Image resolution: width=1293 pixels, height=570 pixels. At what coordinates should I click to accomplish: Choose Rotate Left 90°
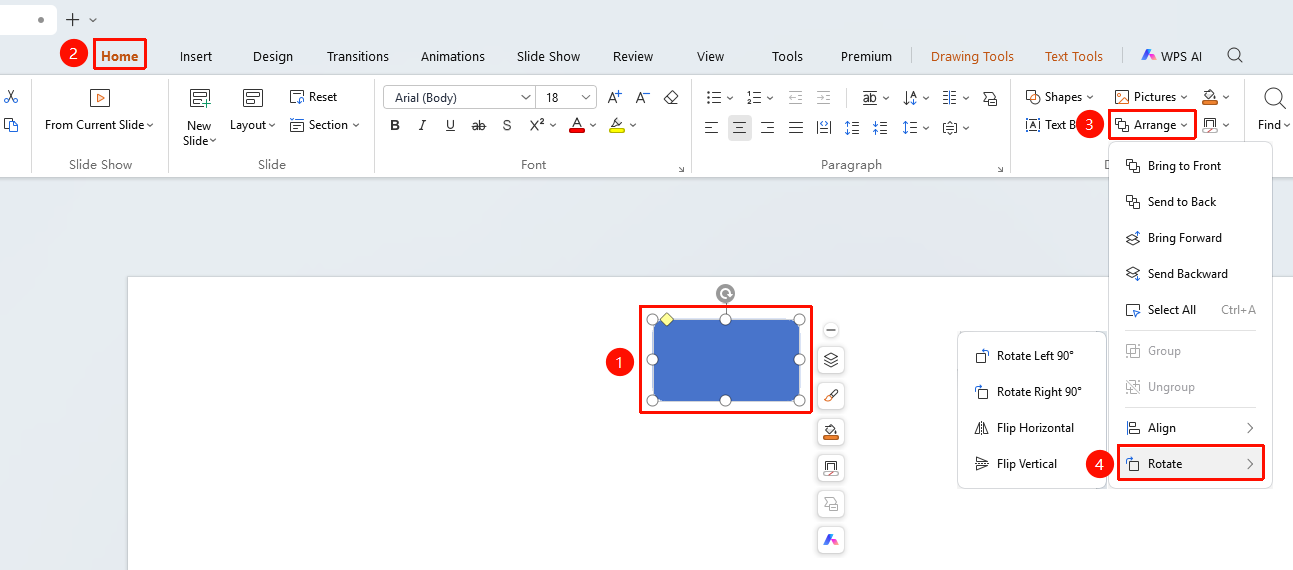[1031, 356]
